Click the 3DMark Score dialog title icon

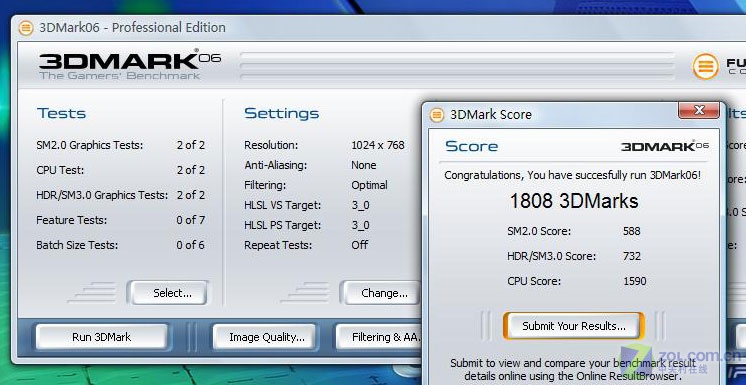[x=437, y=115]
